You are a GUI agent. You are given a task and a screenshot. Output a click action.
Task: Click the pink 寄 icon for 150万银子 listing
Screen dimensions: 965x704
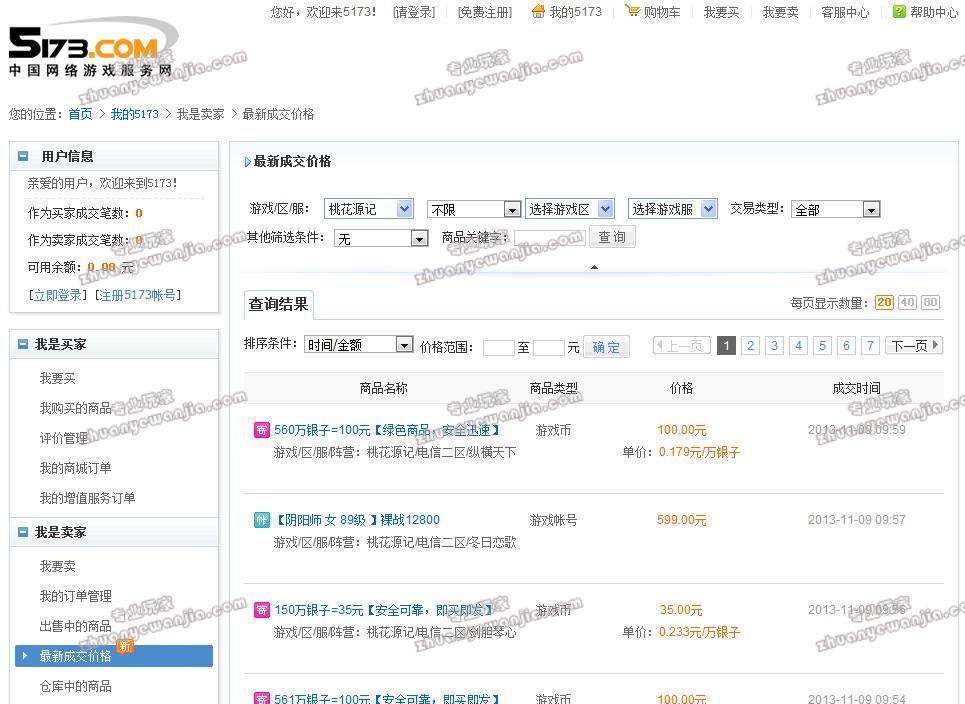pyautogui.click(x=262, y=610)
